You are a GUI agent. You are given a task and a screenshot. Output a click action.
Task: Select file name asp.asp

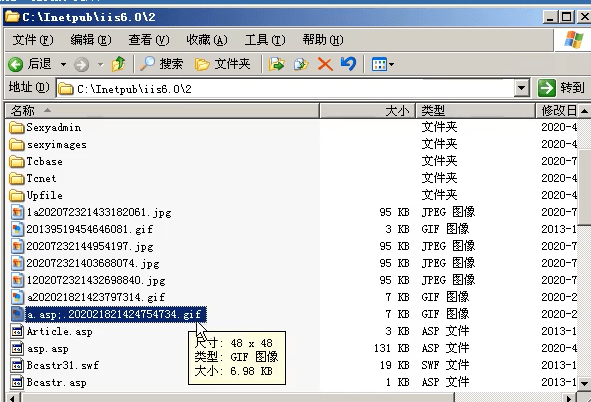click(48, 349)
